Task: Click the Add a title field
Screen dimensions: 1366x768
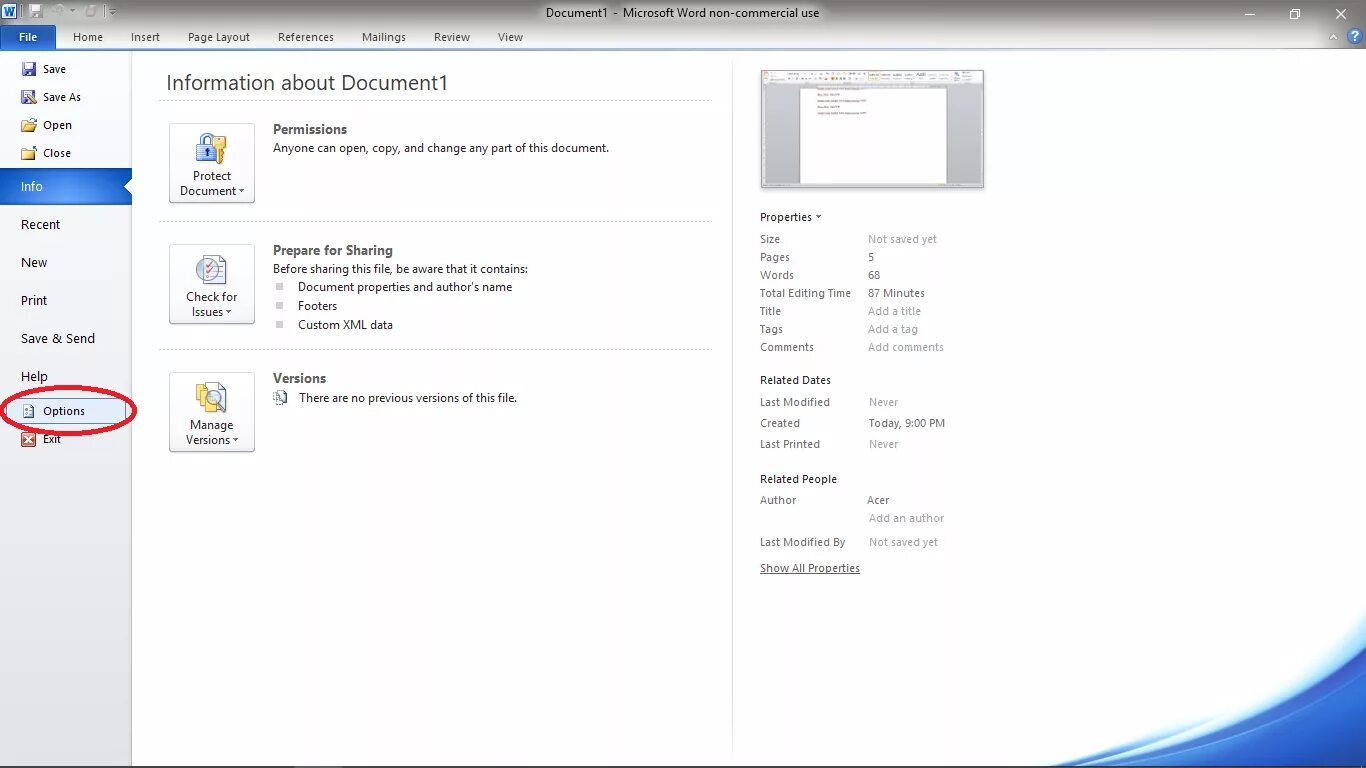Action: [x=895, y=311]
